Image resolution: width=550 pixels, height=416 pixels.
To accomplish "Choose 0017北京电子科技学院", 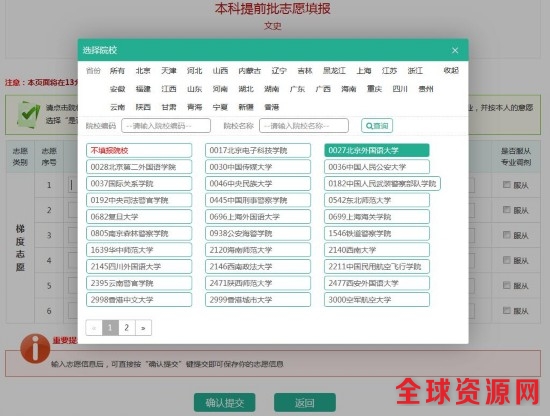I will 258,150.
